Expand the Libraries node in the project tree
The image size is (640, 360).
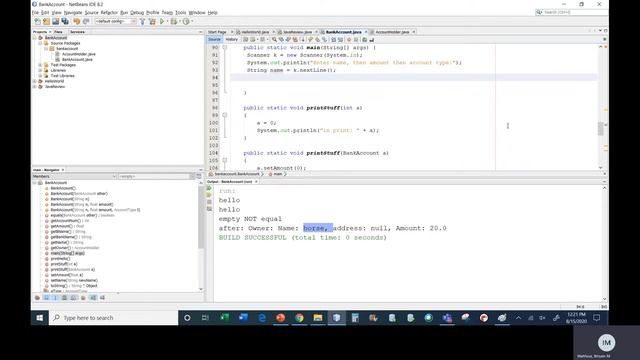pyautogui.click(x=40, y=70)
